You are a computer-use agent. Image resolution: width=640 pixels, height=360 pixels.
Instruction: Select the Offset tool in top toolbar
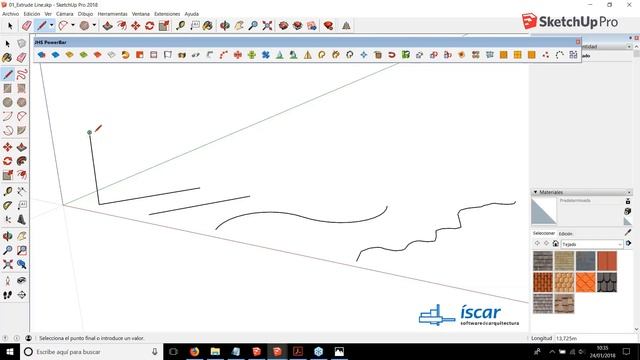[x=122, y=26]
